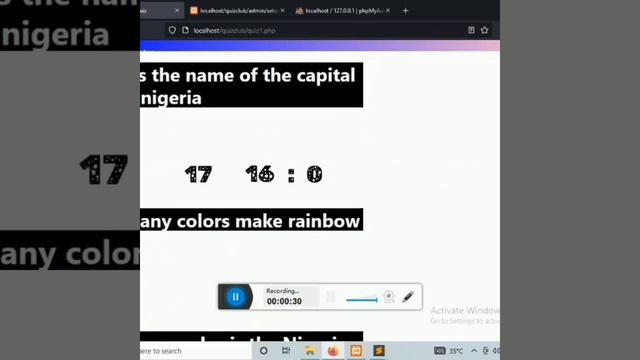Click the Firefox icon on taskbar
The height and width of the screenshot is (360, 640).
pyautogui.click(x=333, y=351)
